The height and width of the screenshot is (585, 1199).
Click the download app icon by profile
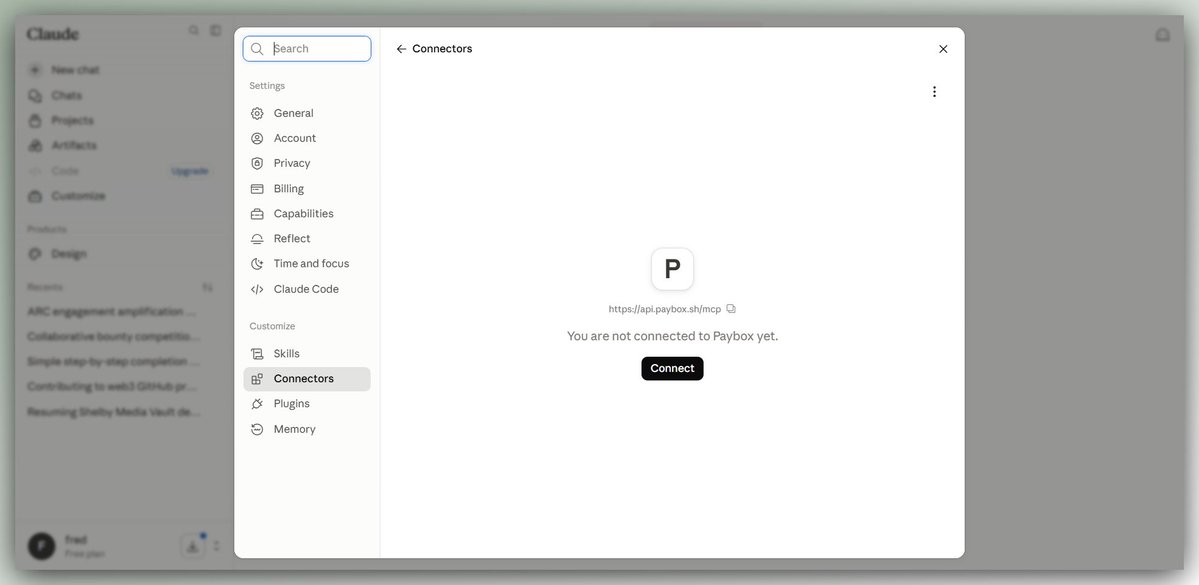pyautogui.click(x=193, y=546)
